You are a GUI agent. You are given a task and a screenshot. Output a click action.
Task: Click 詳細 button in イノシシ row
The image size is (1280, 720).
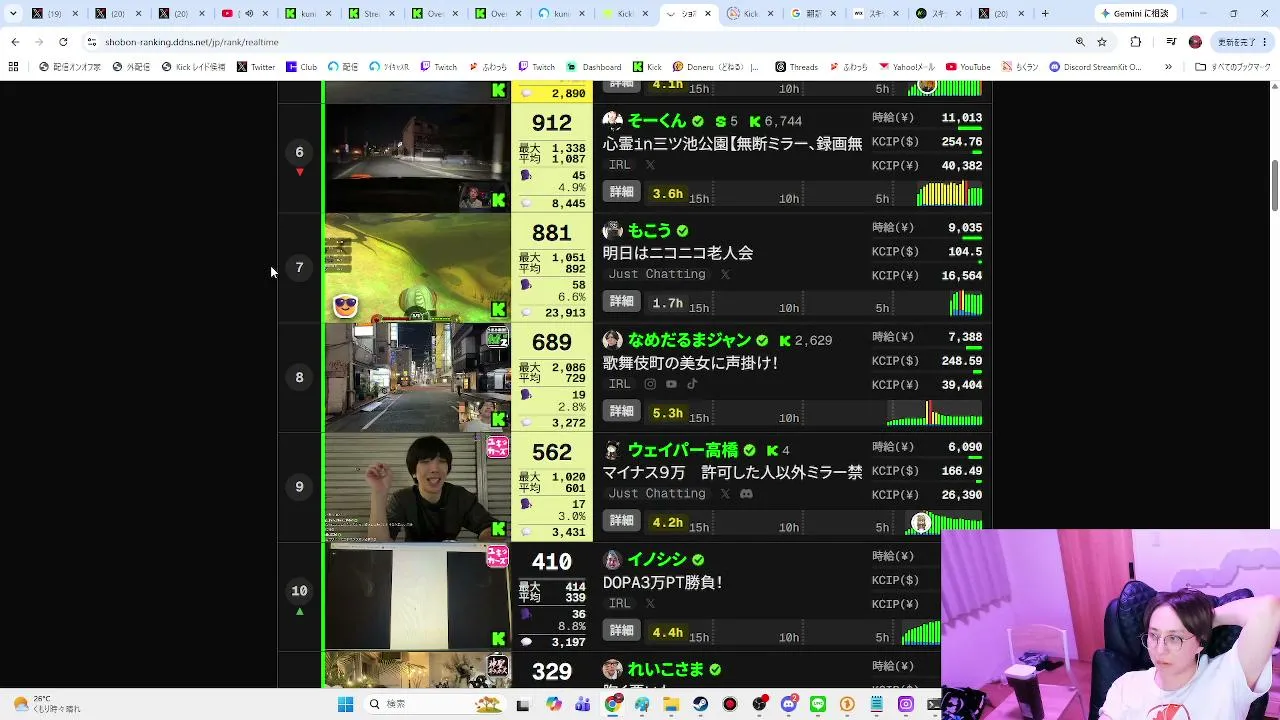(x=622, y=631)
